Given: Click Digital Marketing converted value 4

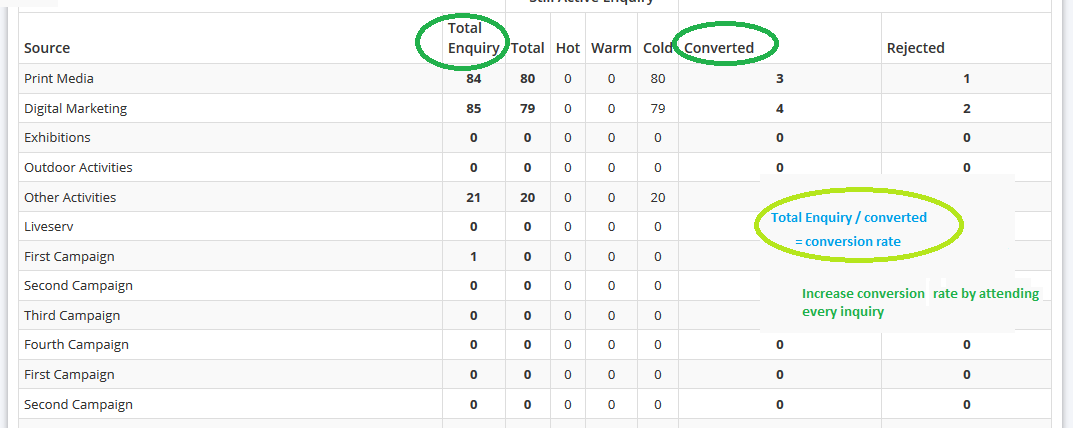Looking at the screenshot, I should pyautogui.click(x=779, y=108).
